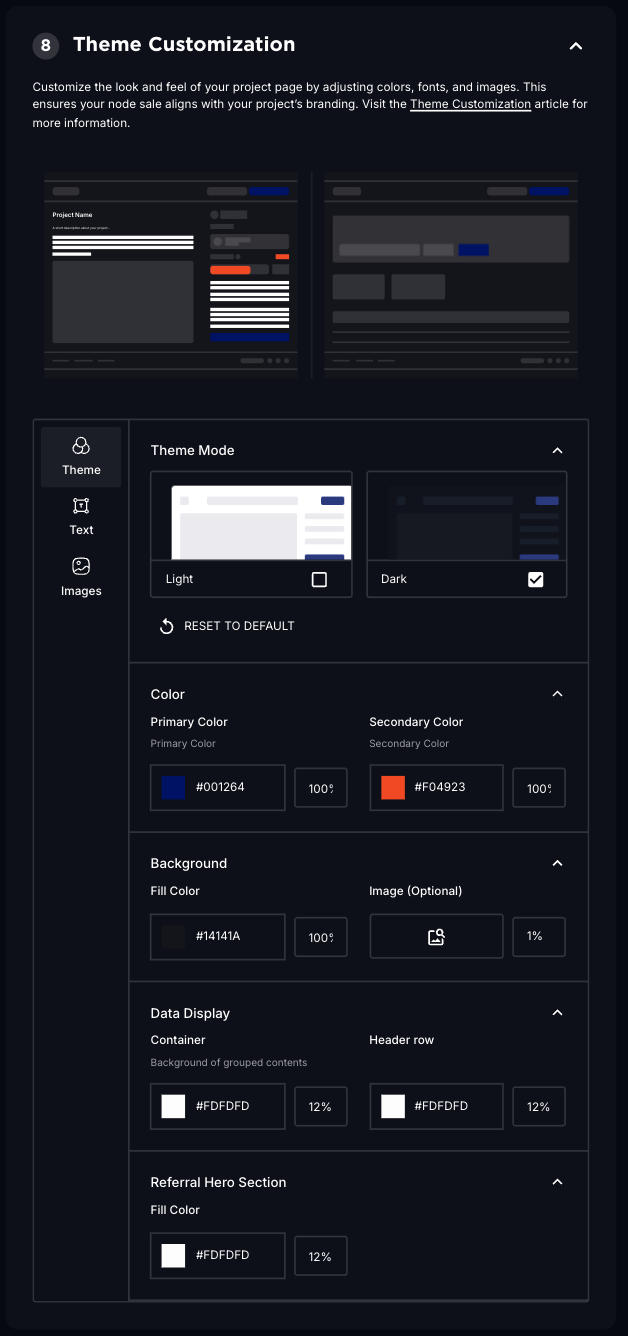The width and height of the screenshot is (628, 1336).
Task: Edit the Referral Hero 12% opacity field
Action: 321,1255
